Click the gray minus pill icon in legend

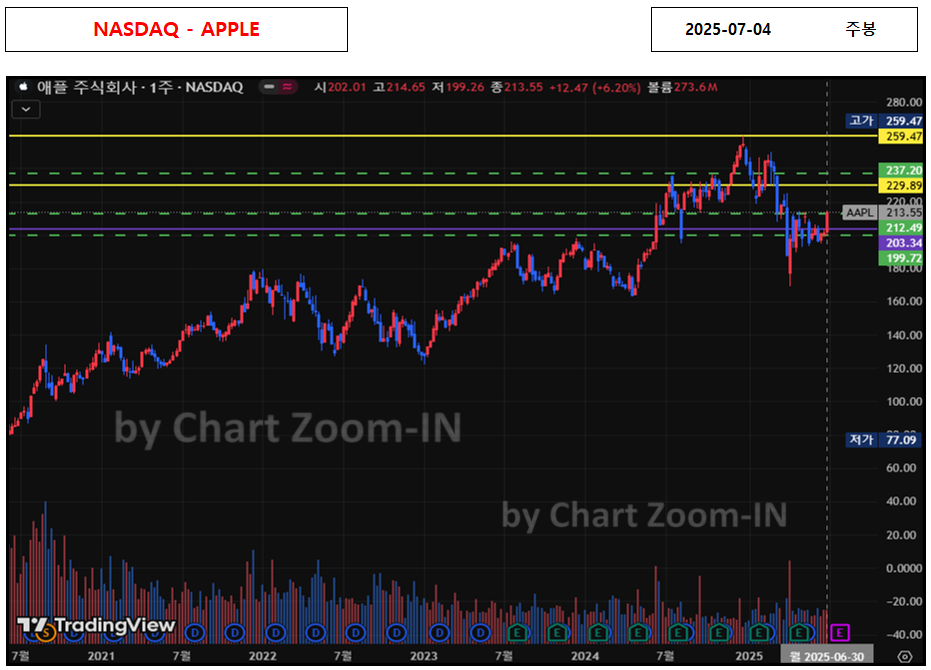tap(269, 87)
